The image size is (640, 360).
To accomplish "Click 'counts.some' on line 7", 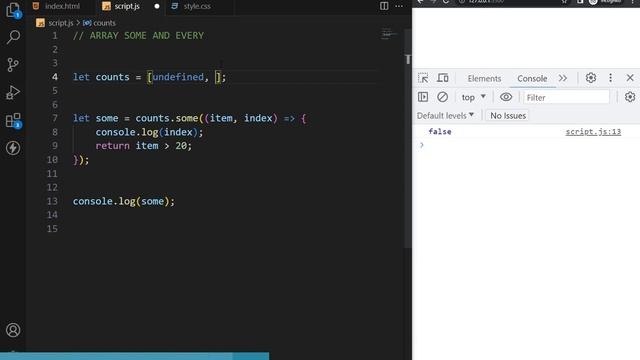I will (167, 118).
